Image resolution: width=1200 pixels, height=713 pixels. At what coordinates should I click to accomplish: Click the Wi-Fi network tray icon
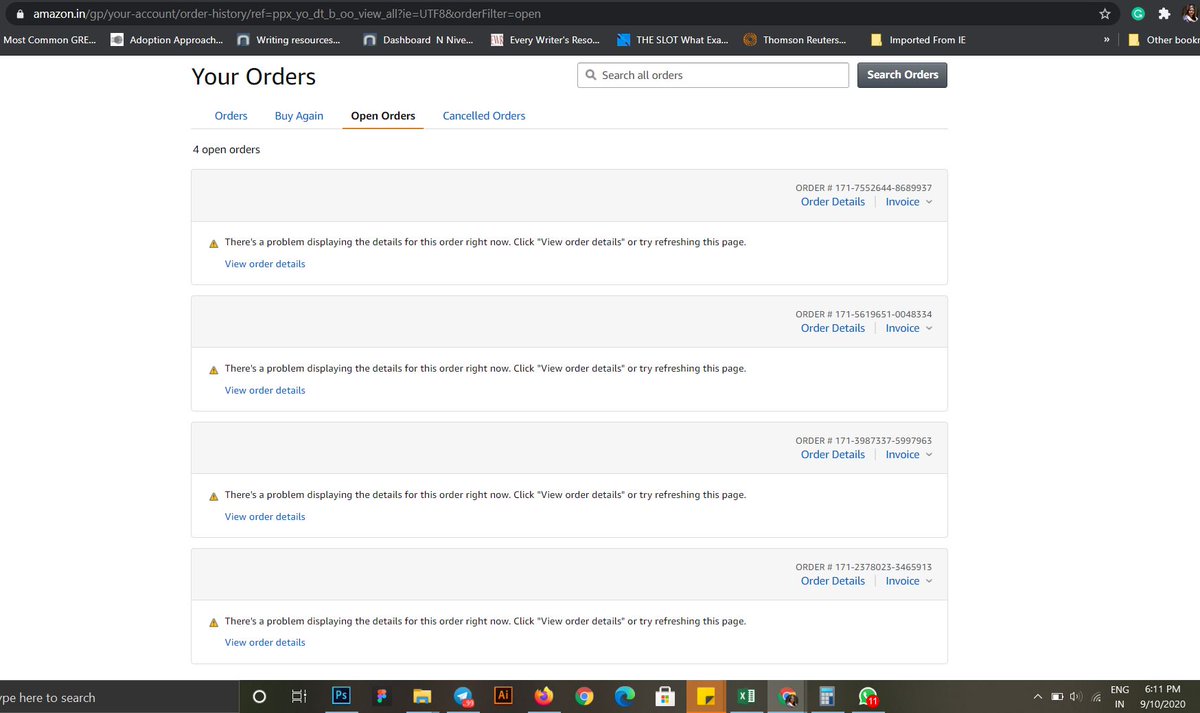pyautogui.click(x=1096, y=697)
